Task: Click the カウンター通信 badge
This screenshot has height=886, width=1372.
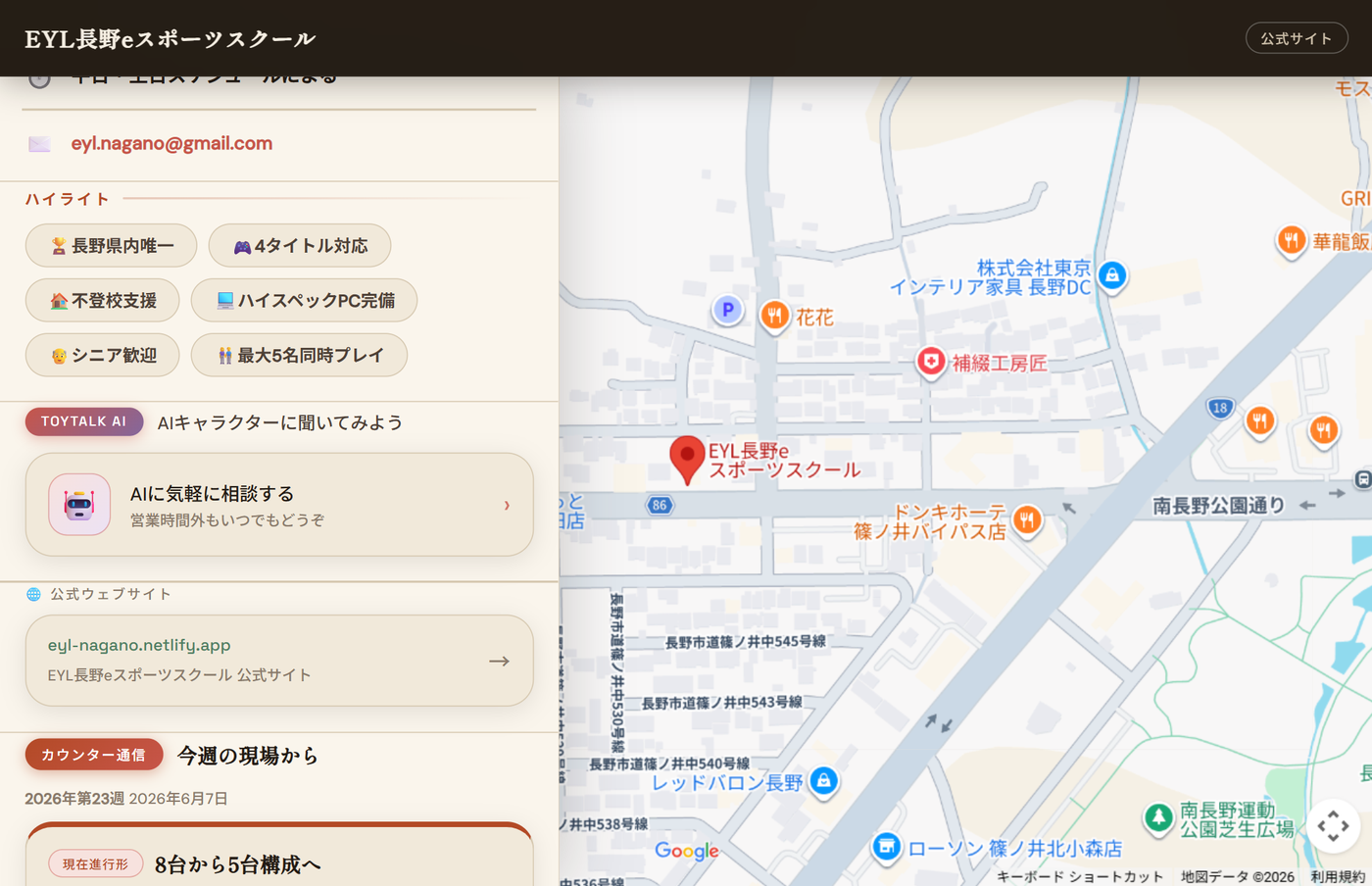Action: pos(93,755)
